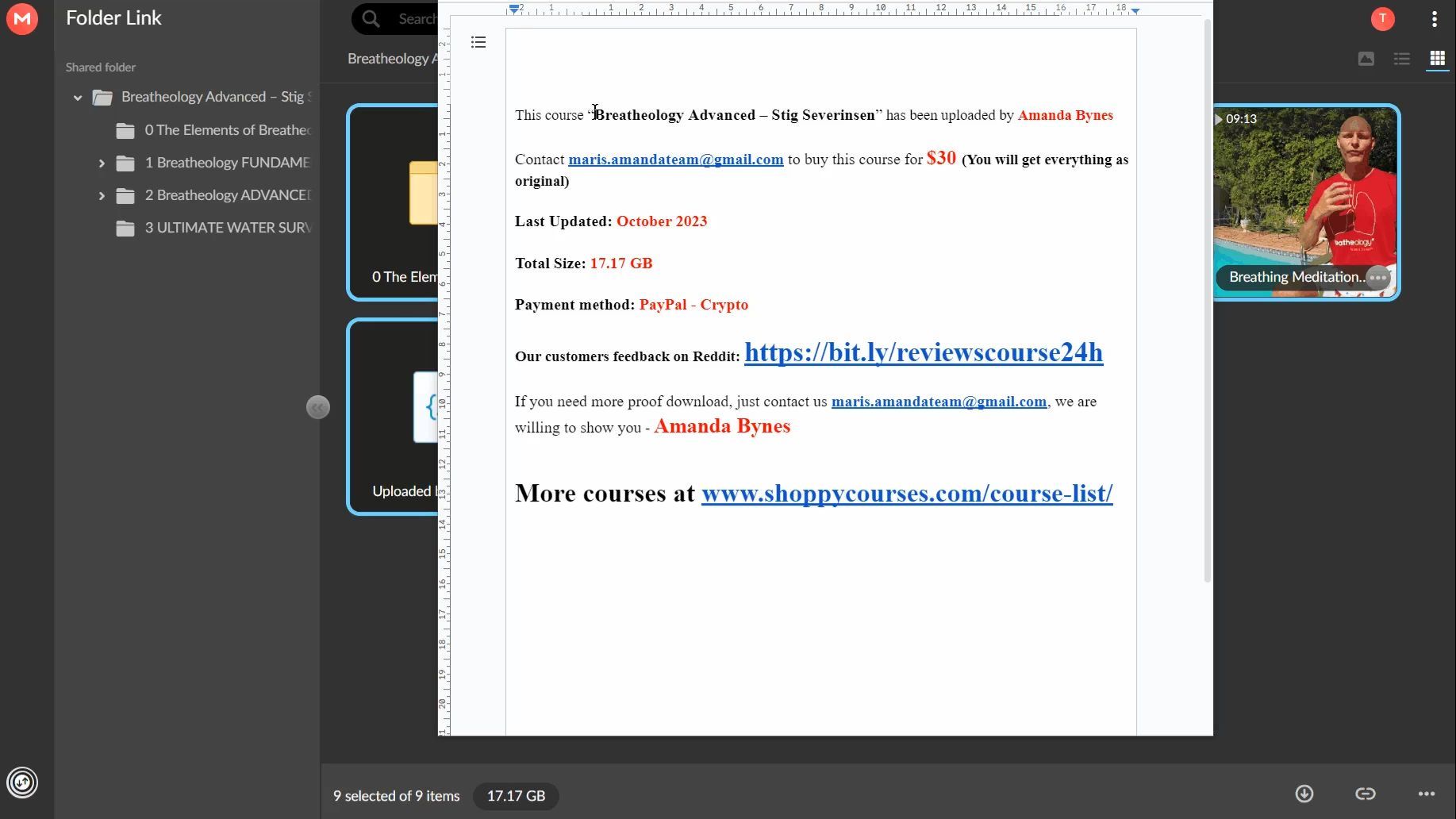Open the vertical three-dot main menu
1456x819 pixels.
1434,19
